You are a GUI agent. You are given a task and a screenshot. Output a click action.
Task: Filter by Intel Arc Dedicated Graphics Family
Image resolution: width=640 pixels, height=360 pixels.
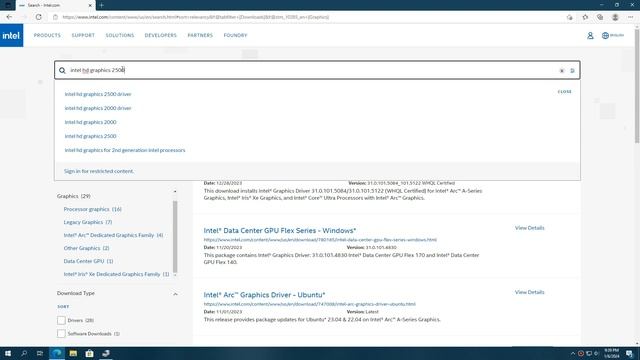tap(113, 235)
